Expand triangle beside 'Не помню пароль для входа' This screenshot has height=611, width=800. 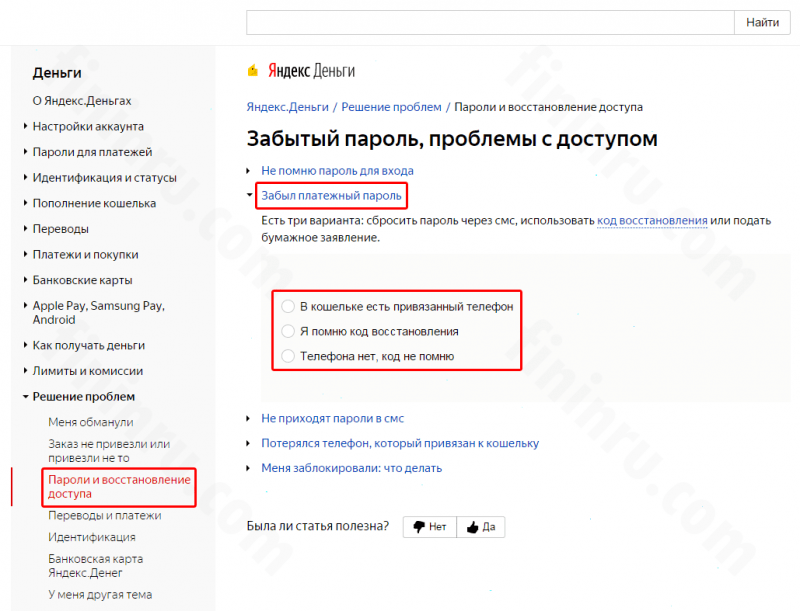tap(248, 170)
